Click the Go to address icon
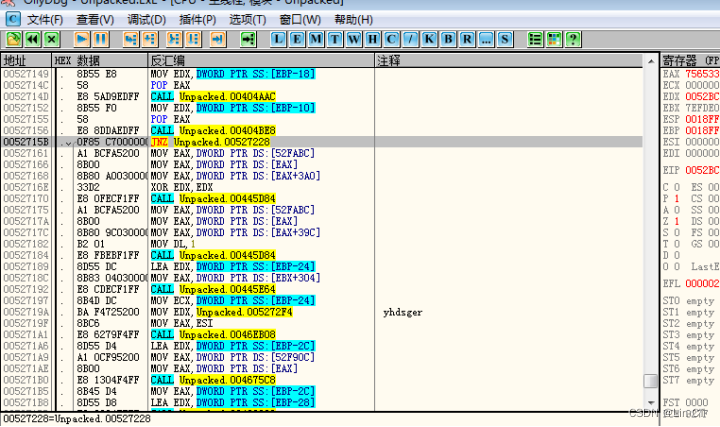720x427 pixels. 248,39
